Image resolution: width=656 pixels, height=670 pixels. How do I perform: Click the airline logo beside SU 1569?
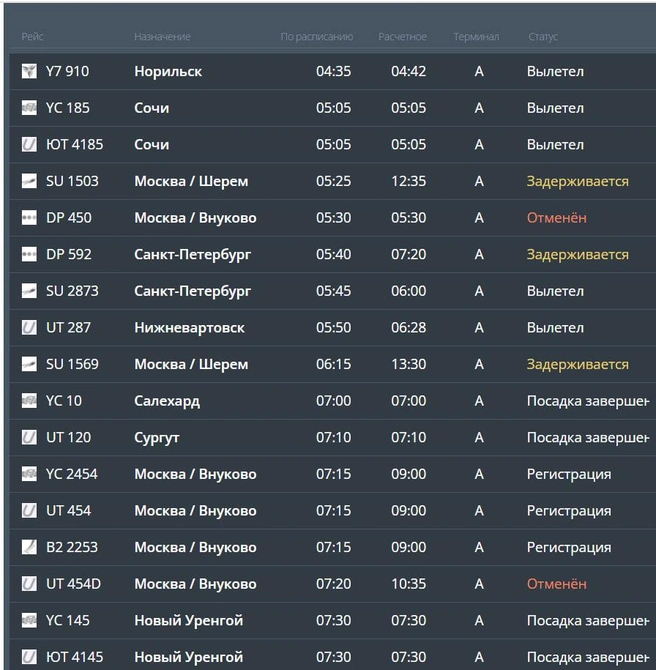[x=29, y=364]
